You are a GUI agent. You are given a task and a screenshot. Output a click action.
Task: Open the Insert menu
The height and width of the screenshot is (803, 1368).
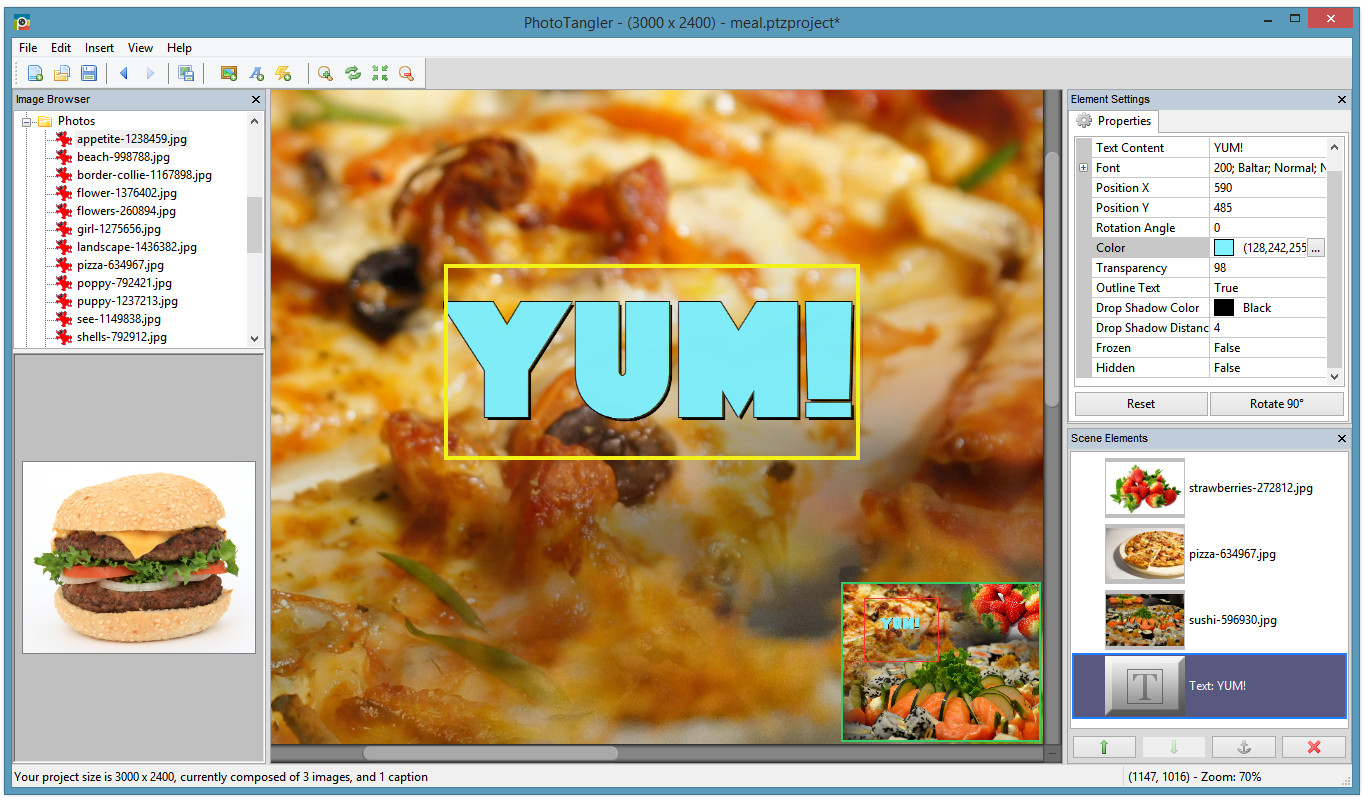coord(99,47)
